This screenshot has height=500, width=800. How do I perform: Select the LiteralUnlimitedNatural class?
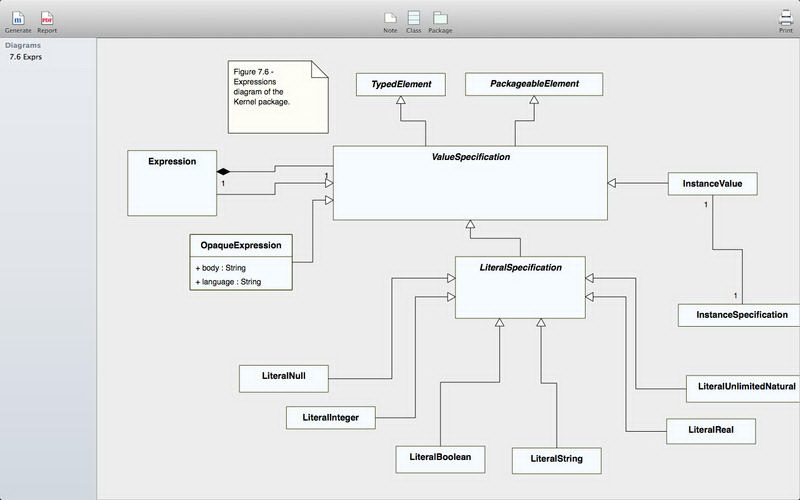point(743,387)
